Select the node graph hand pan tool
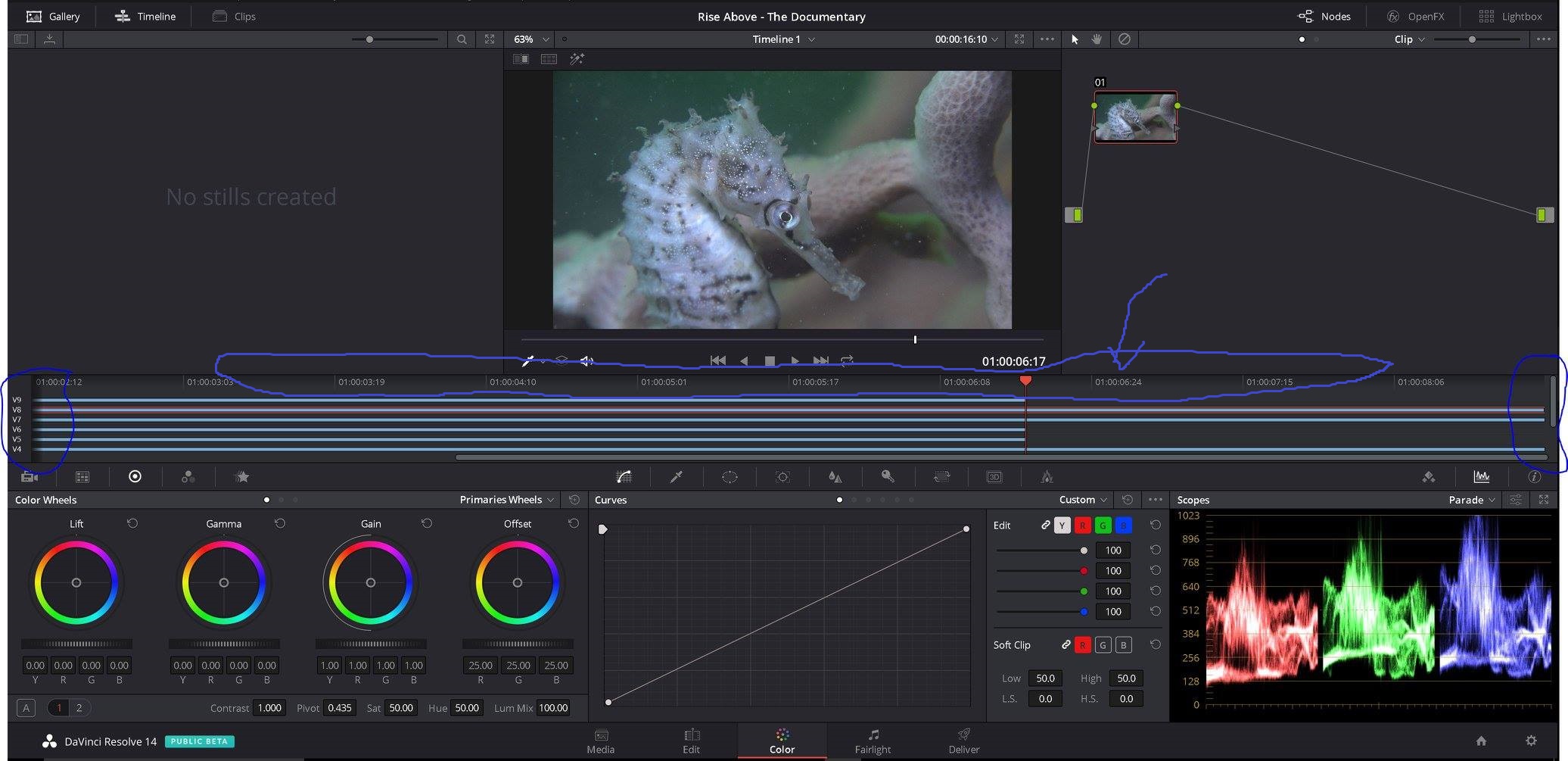This screenshot has width=1568, height=761. (x=1097, y=39)
